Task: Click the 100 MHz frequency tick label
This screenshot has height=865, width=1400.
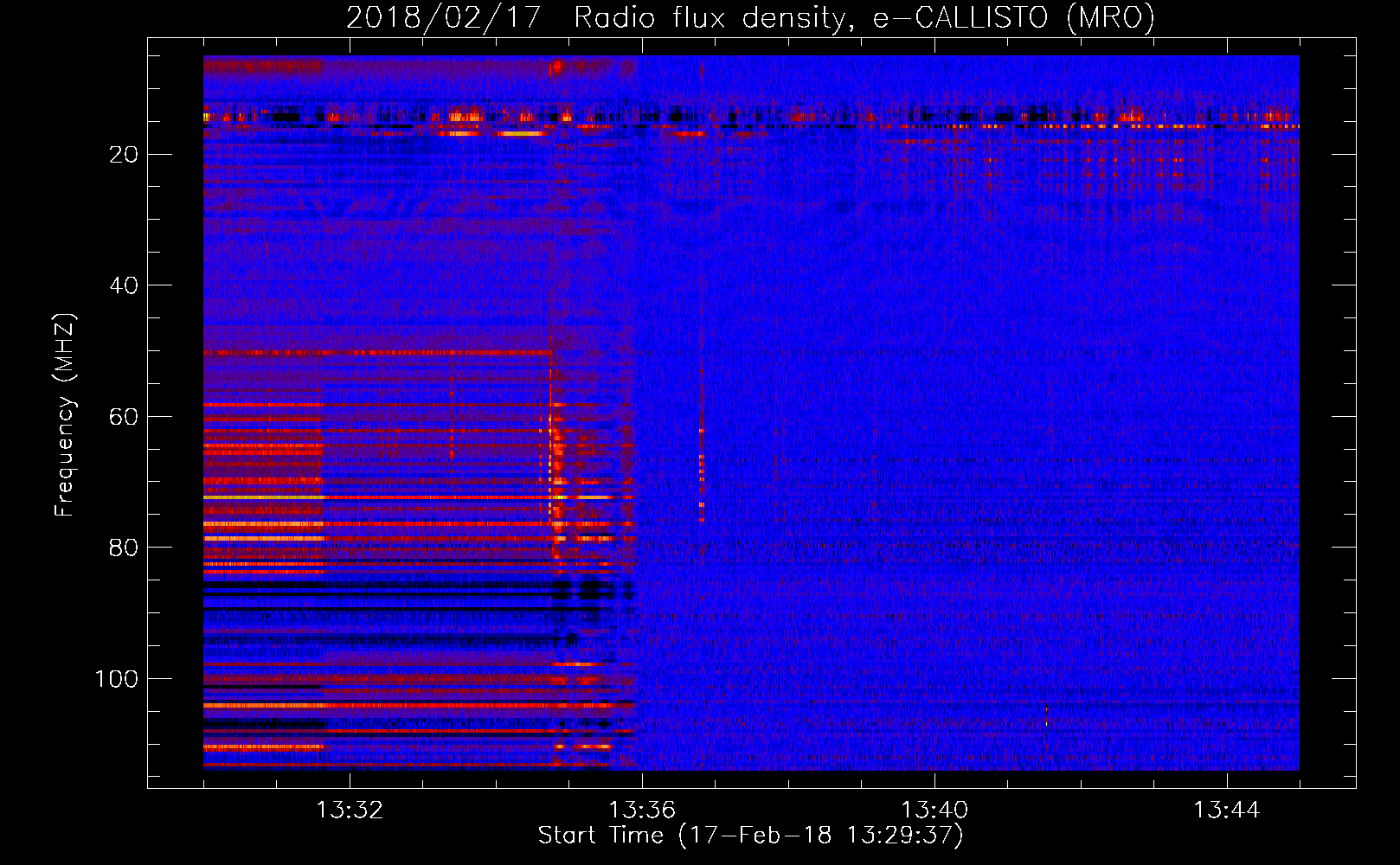Action: [117, 679]
